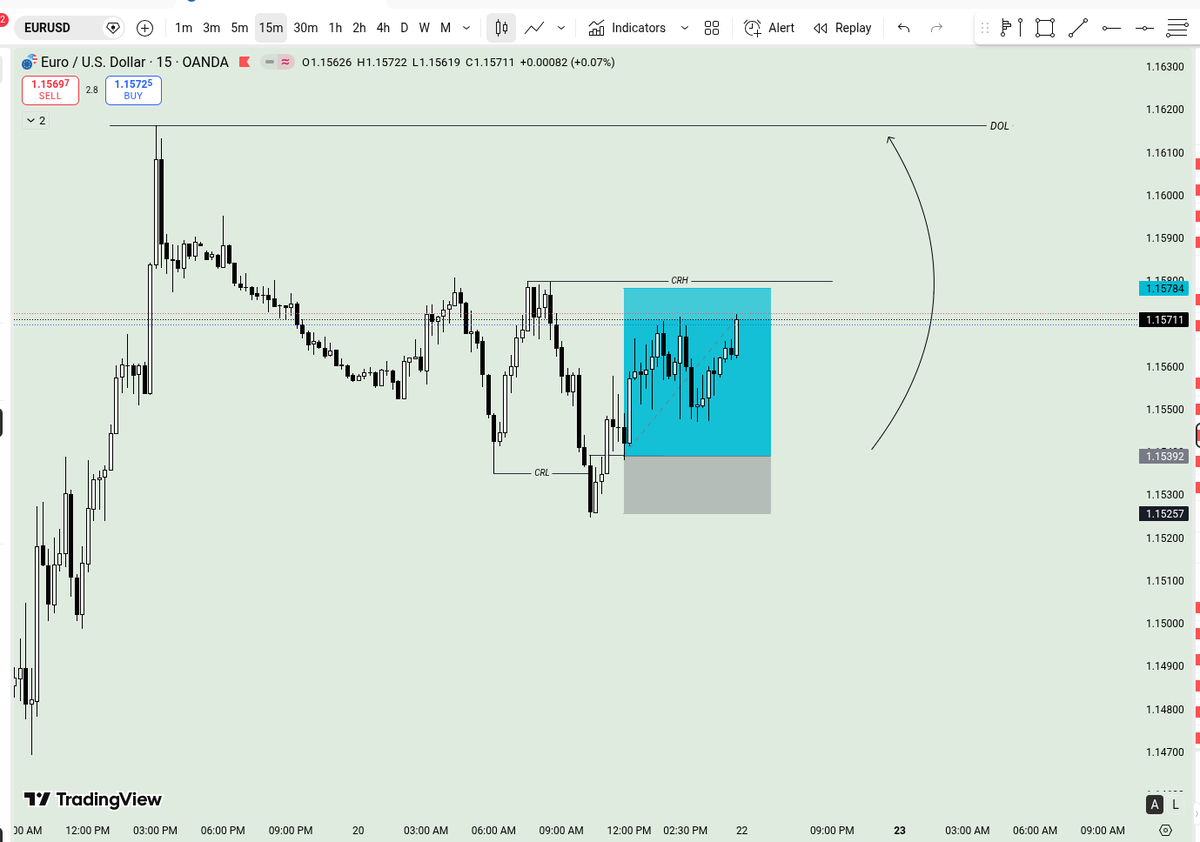The height and width of the screenshot is (842, 1200).
Task: Start bar Replay mode
Action: coord(842,28)
